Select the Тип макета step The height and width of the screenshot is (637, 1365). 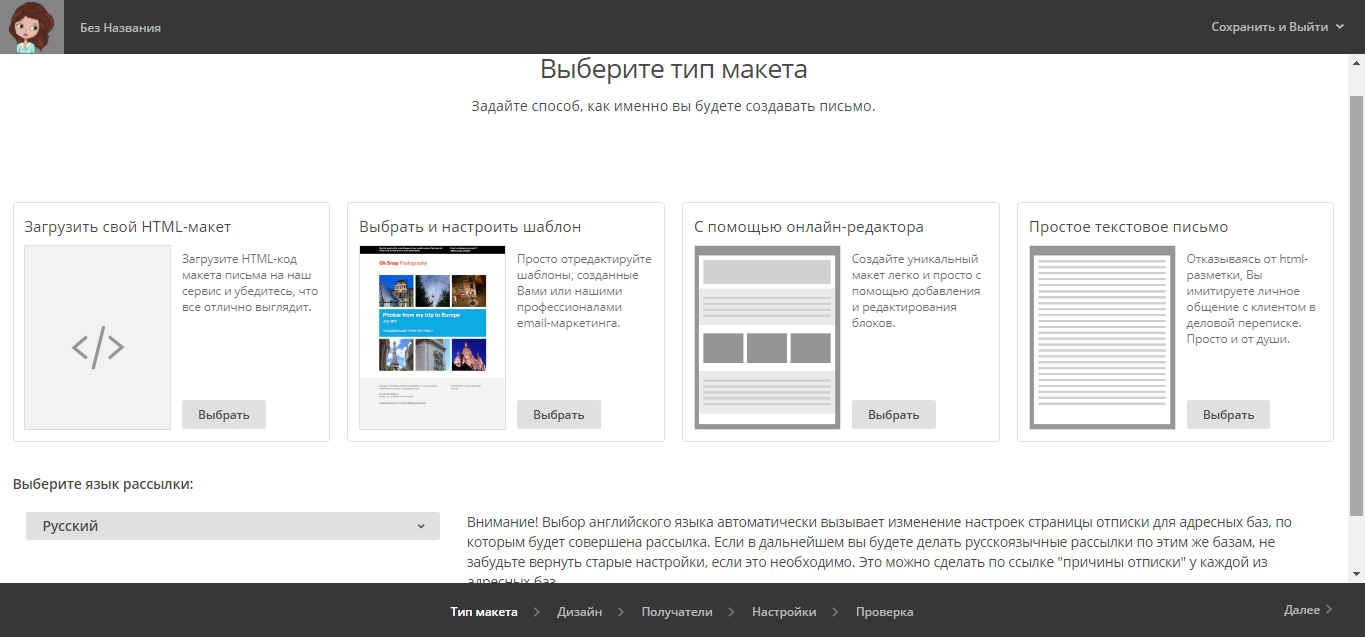click(484, 612)
